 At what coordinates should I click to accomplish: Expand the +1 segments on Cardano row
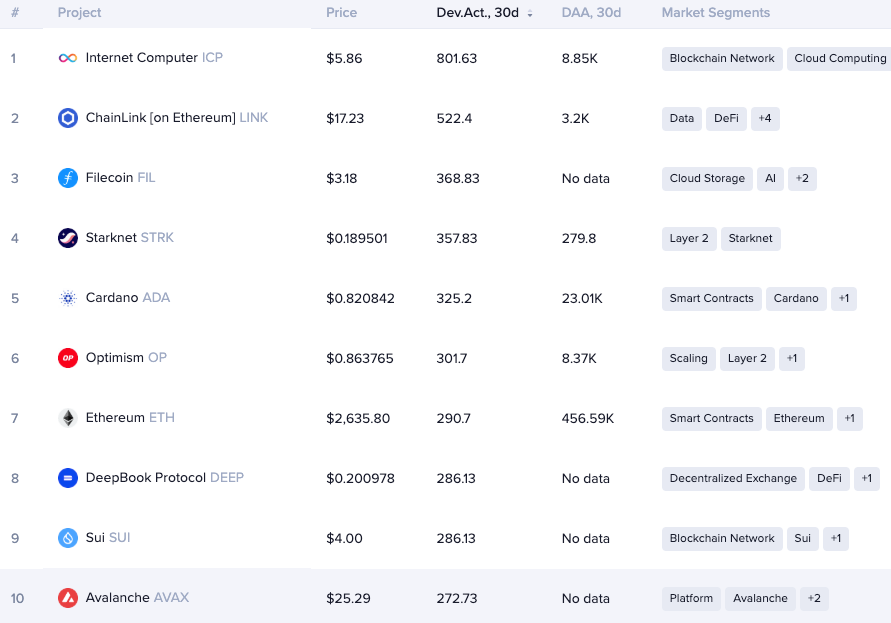tap(844, 298)
